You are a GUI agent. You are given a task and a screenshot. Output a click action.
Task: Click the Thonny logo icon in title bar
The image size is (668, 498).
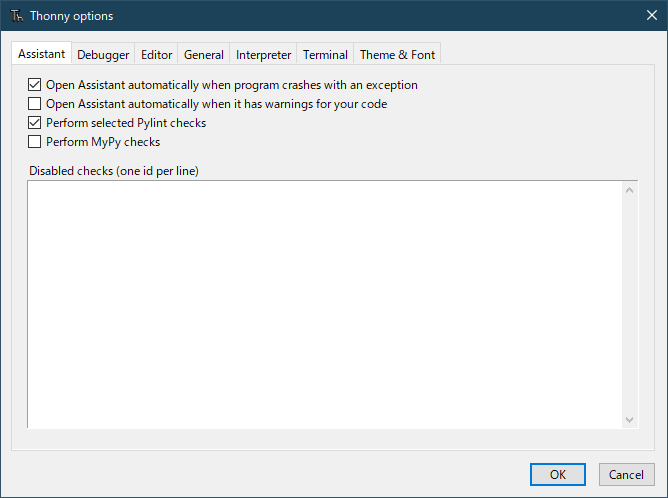17,16
